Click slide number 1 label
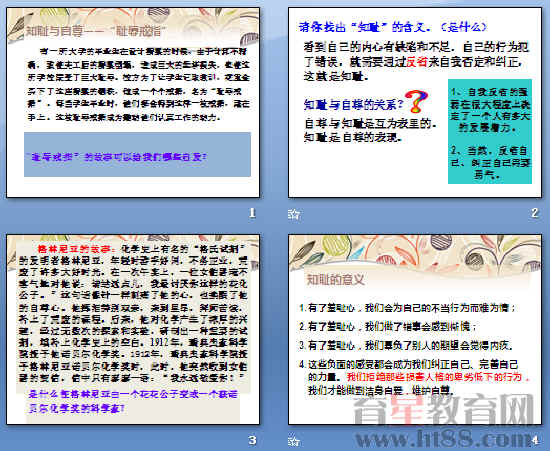The image size is (550, 451). pyautogui.click(x=252, y=213)
